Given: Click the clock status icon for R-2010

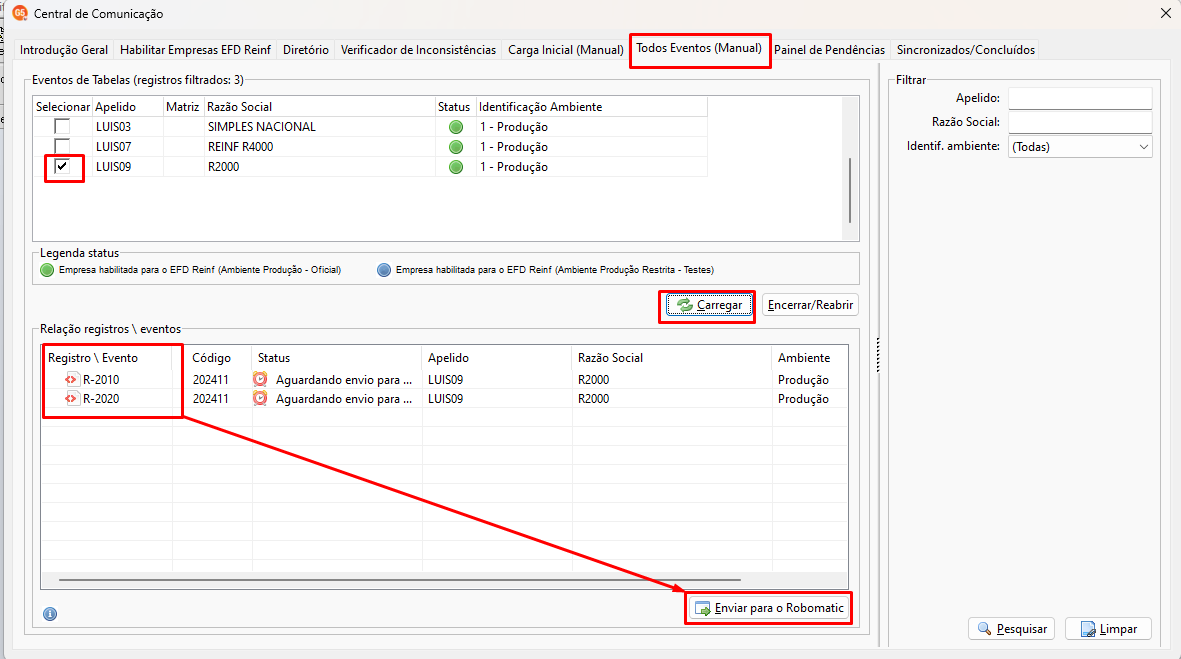Looking at the screenshot, I should click(260, 380).
